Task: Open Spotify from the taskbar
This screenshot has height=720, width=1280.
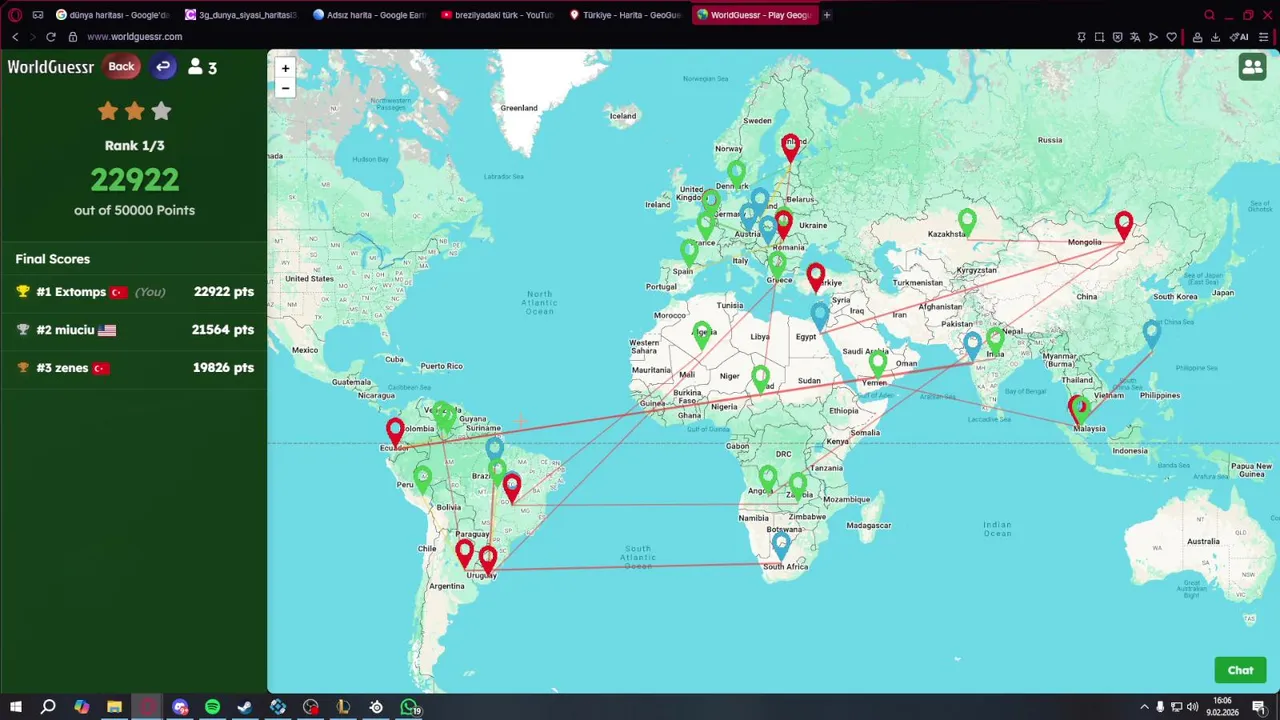Action: (x=212, y=707)
